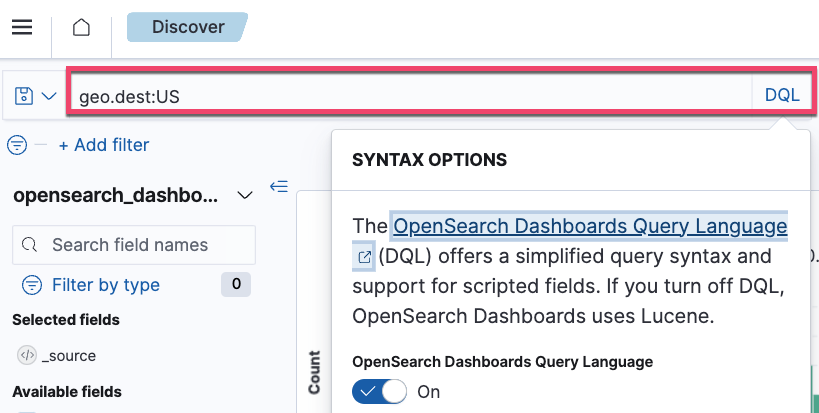The width and height of the screenshot is (819, 413).
Task: Click the external link icon before (DQL)
Action: pos(364,257)
